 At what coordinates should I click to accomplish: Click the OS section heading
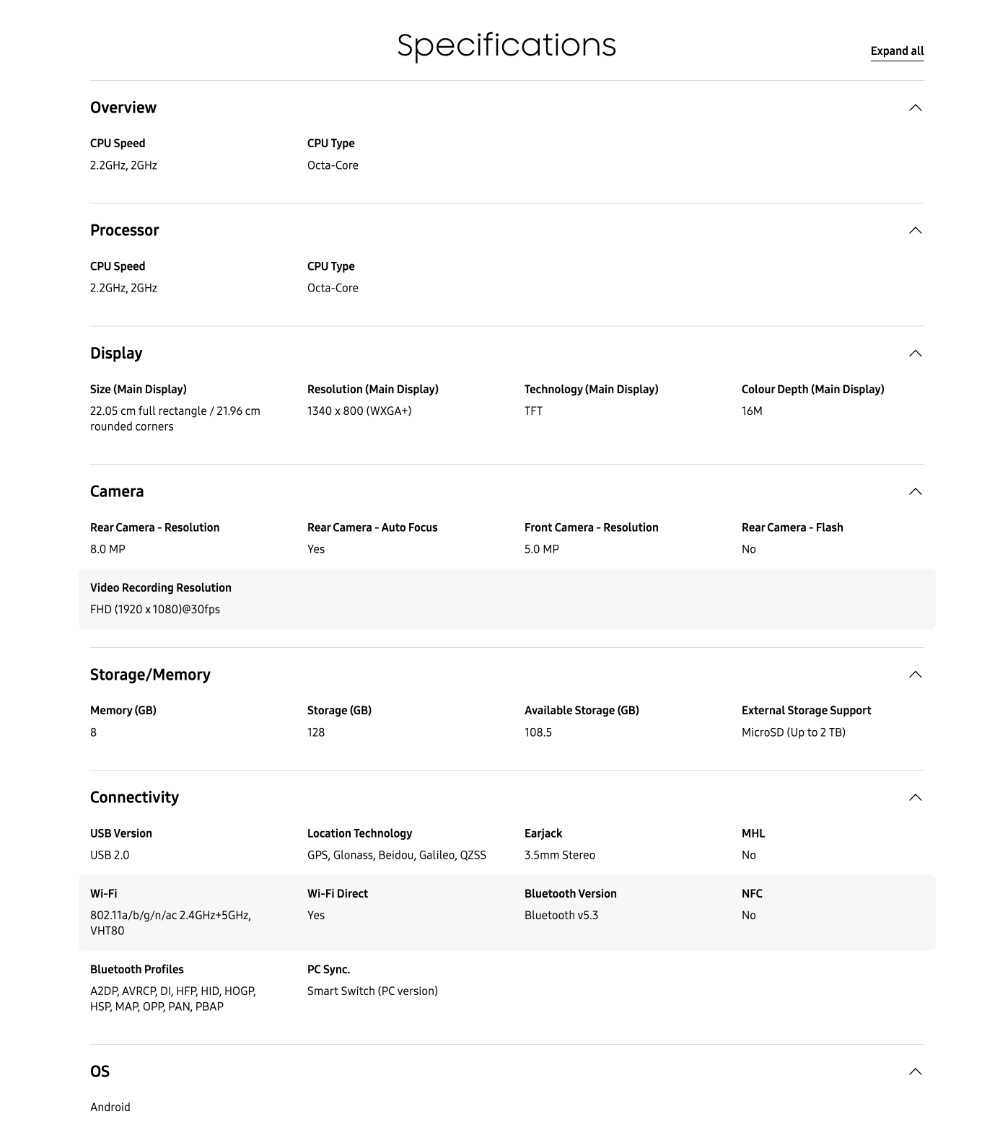coord(100,1072)
